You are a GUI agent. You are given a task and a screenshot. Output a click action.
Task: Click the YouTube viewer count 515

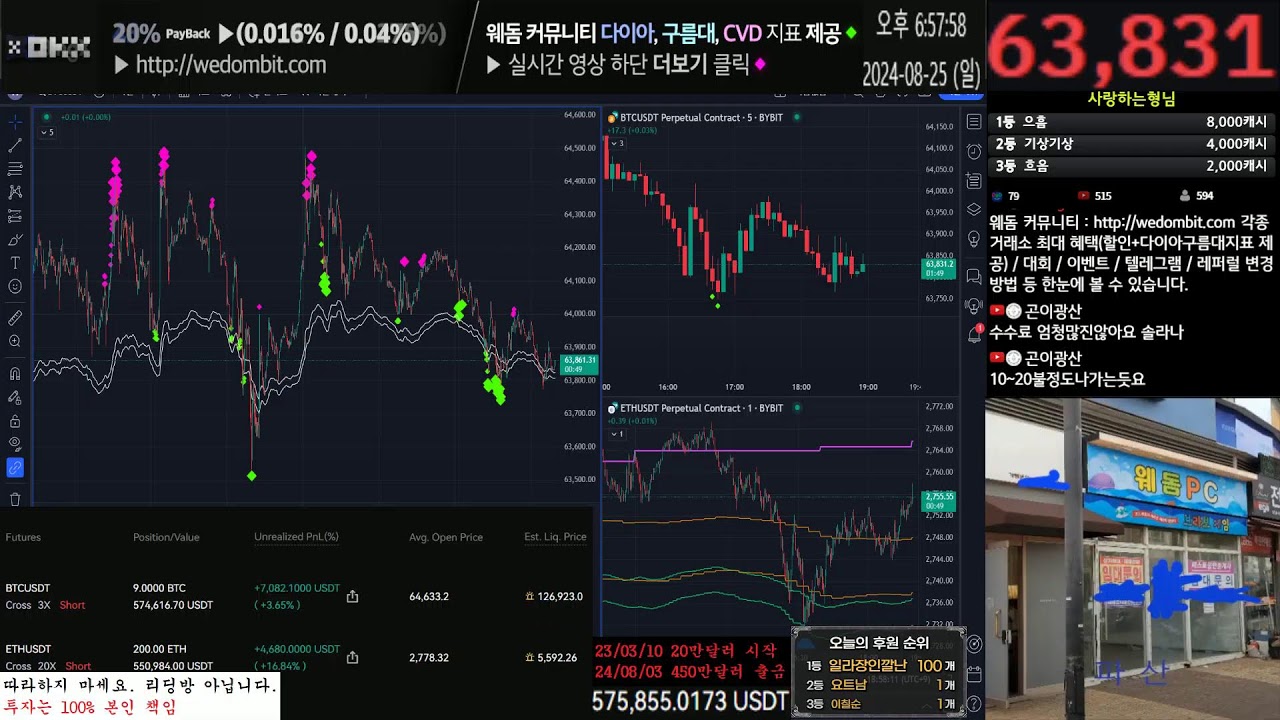coord(1095,196)
